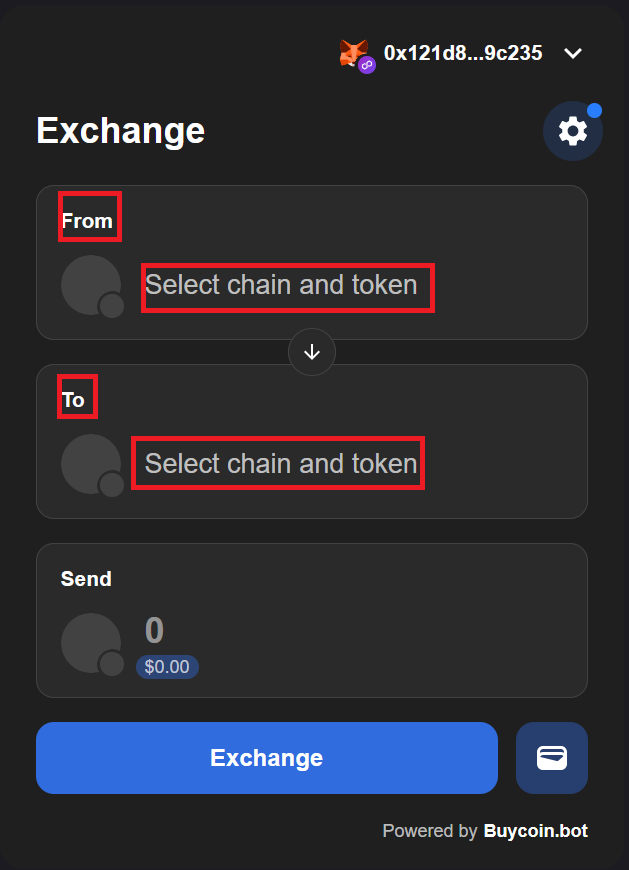The height and width of the screenshot is (870, 629).
Task: Click the From token placeholder circle
Action: coord(89,283)
